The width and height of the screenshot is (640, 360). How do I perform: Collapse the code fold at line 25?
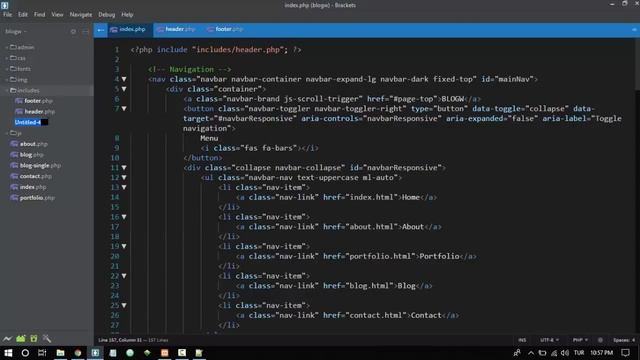pos(124,305)
